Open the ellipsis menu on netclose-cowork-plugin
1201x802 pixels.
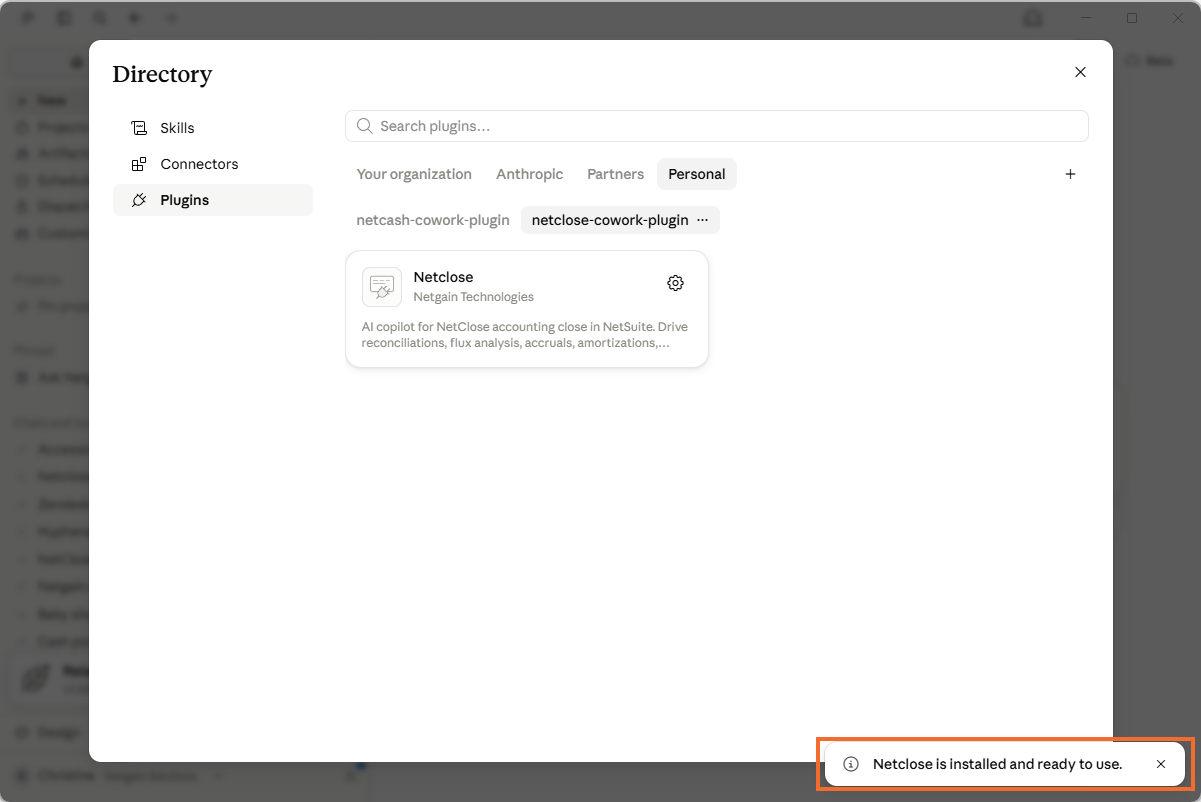[x=702, y=220]
